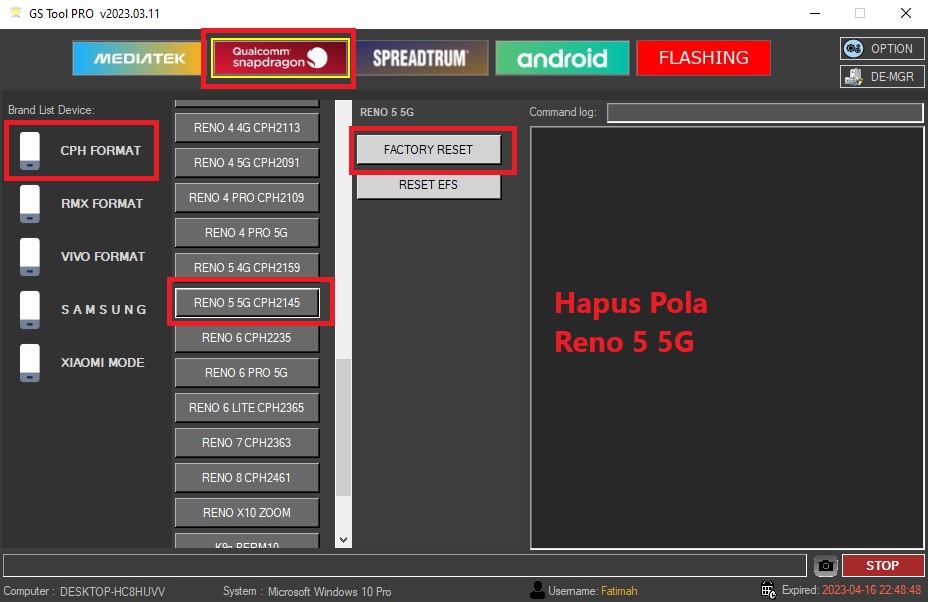Click device list scrollbar down arrow
Screen dimensions: 928x602
pyautogui.click(x=343, y=540)
